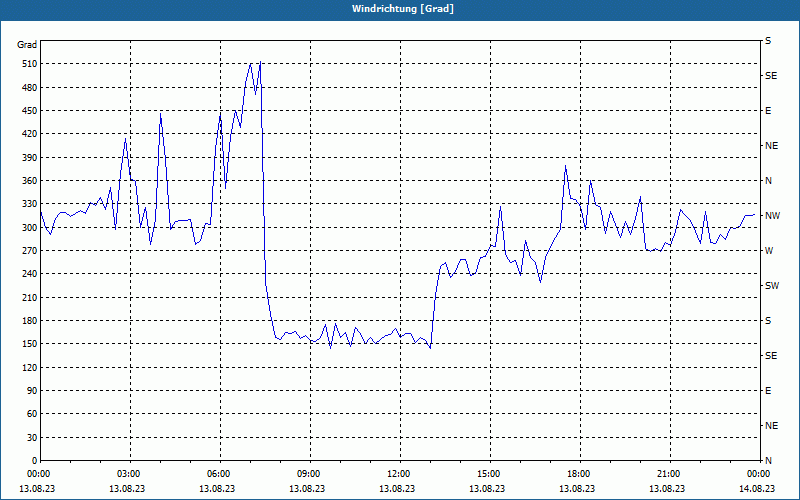Click the 21:00 time axis label

point(670,474)
